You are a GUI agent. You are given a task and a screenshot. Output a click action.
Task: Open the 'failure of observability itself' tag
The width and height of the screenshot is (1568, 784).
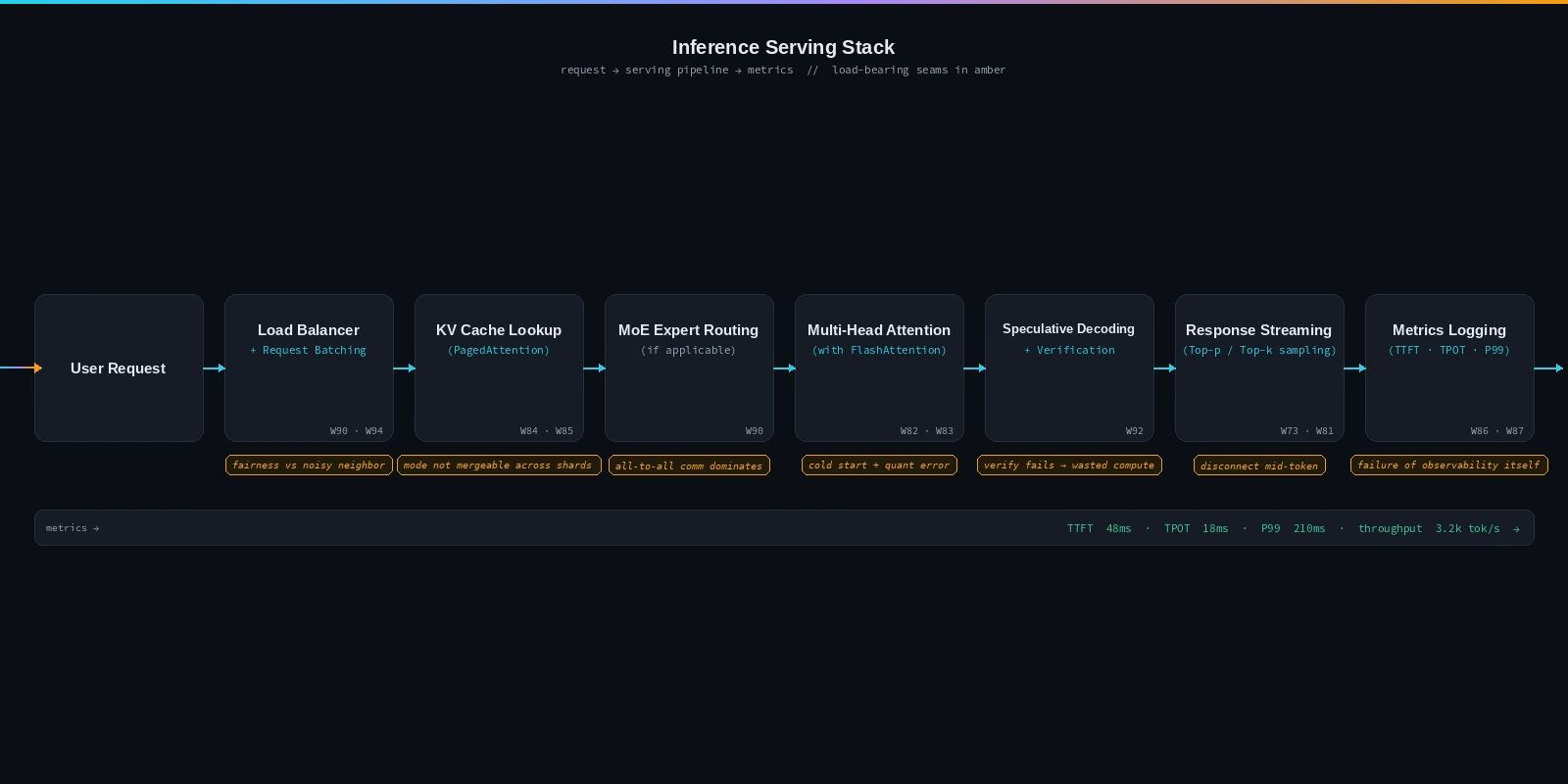(x=1449, y=465)
